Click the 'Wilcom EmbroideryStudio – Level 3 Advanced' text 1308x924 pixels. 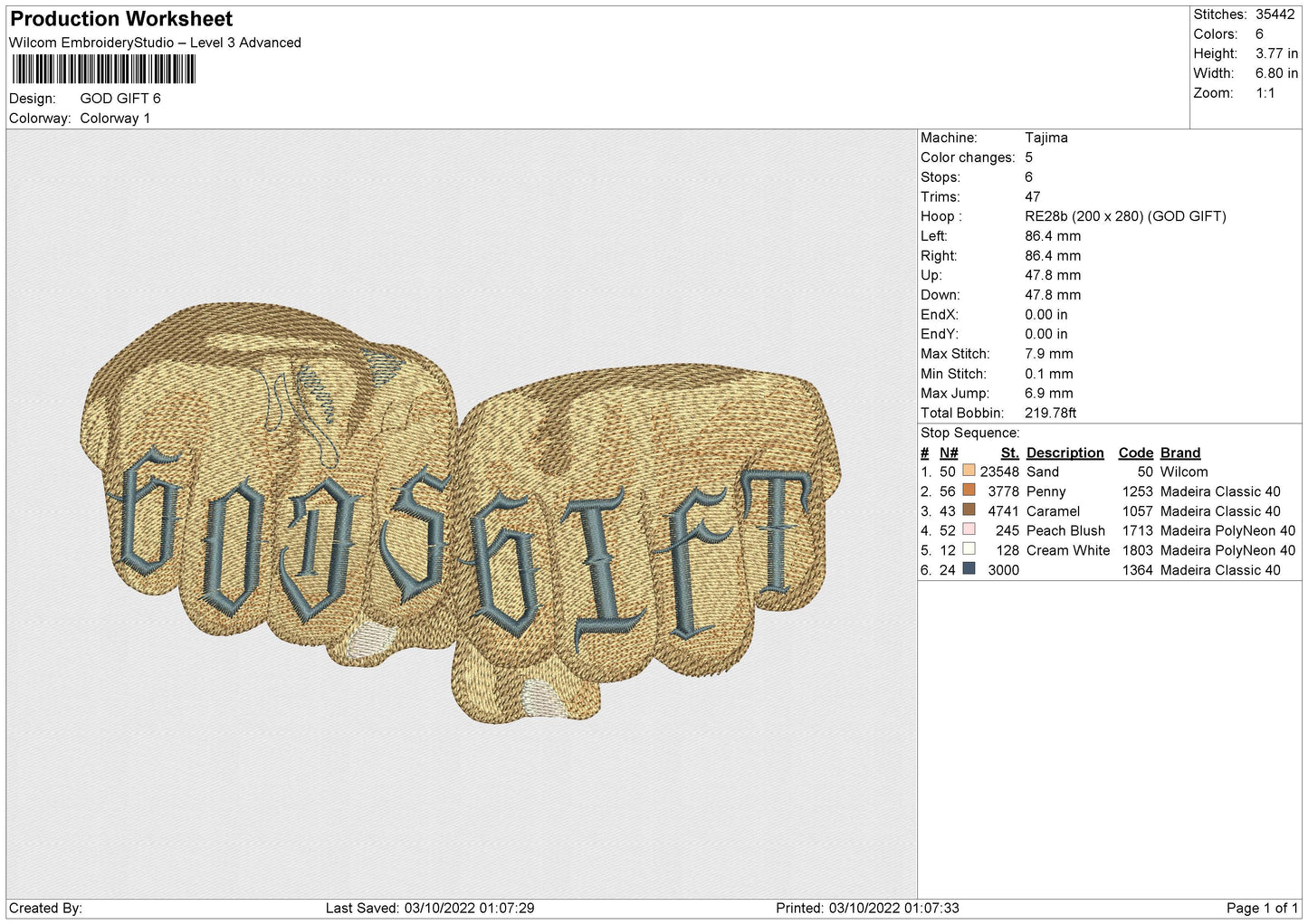[155, 43]
